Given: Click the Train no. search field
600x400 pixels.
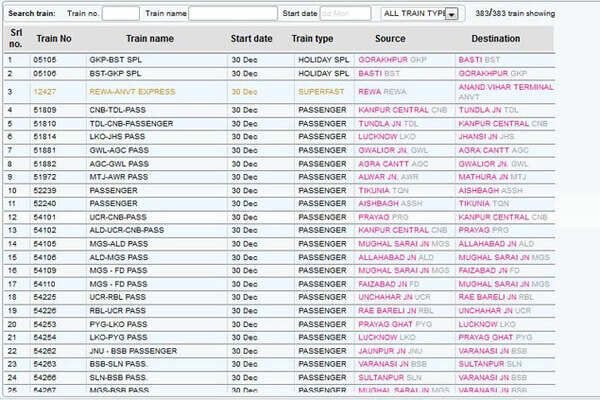Looking at the screenshot, I should click(121, 13).
